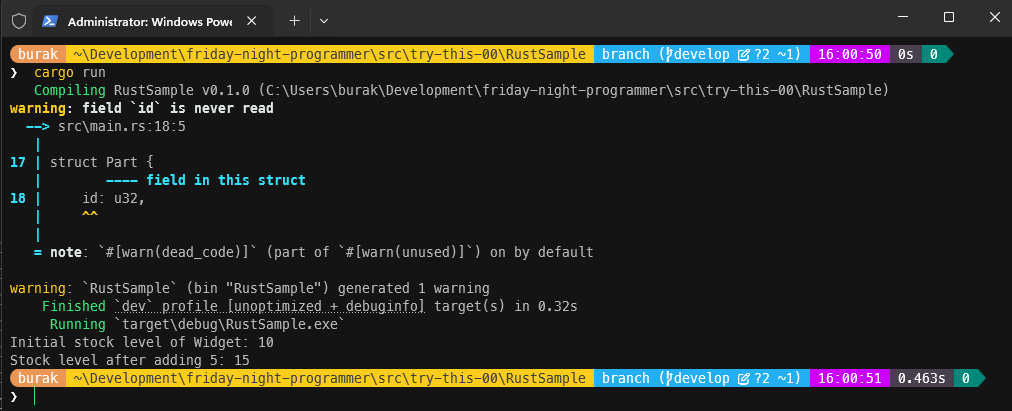The width and height of the screenshot is (1012, 411).
Task: Click the 'Stock level after adding 5: 15' output
Action: (129, 361)
